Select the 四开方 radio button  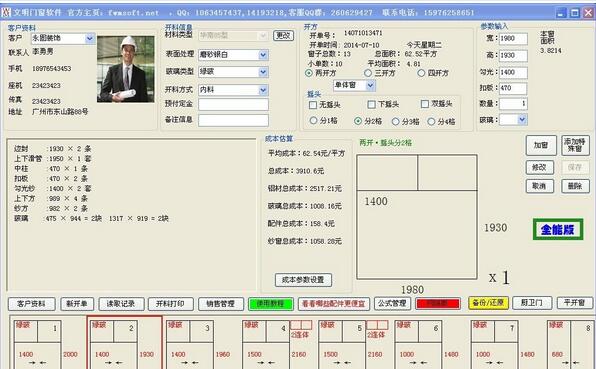(x=421, y=73)
